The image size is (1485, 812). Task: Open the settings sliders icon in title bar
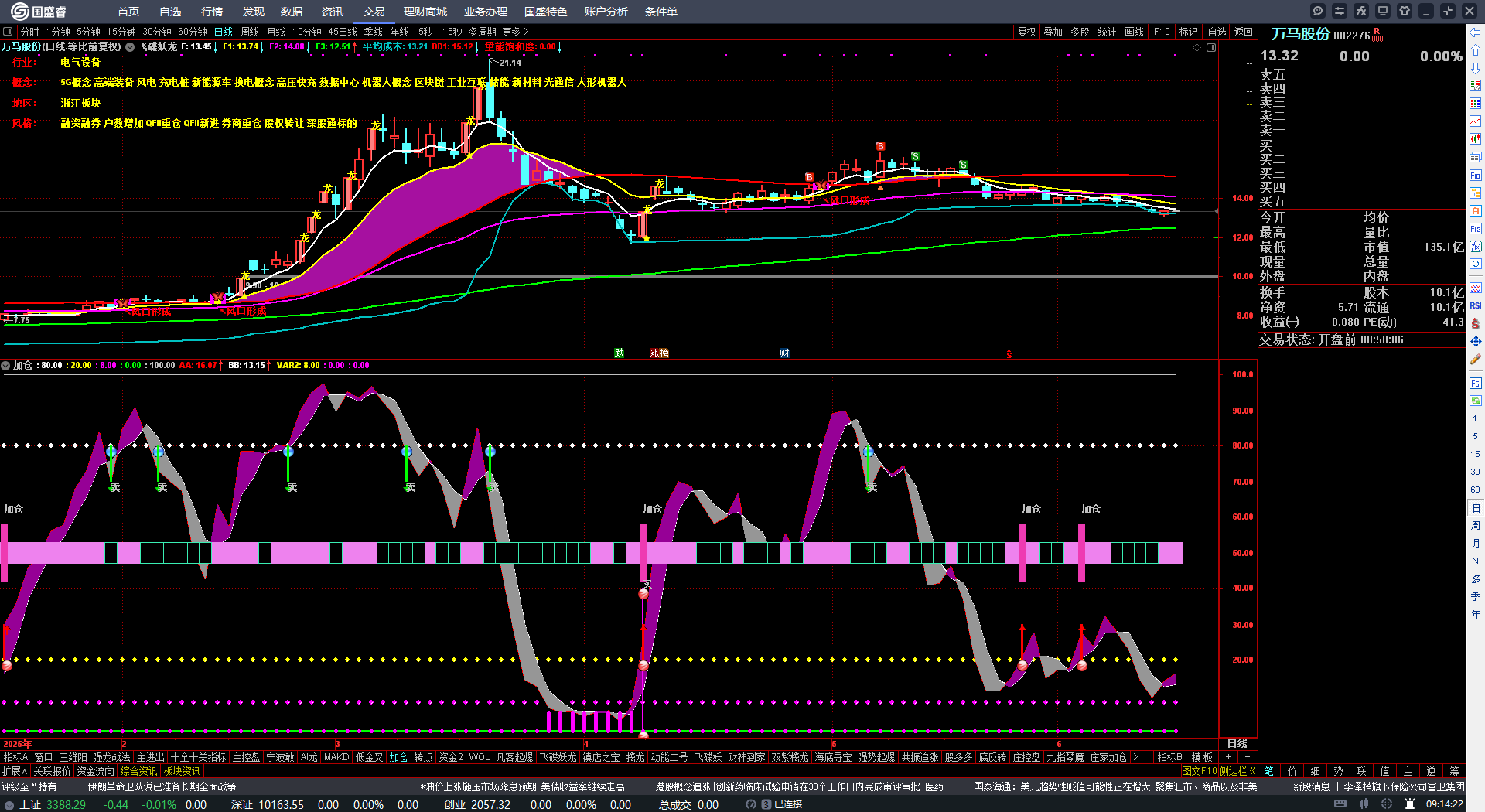click(1340, 11)
